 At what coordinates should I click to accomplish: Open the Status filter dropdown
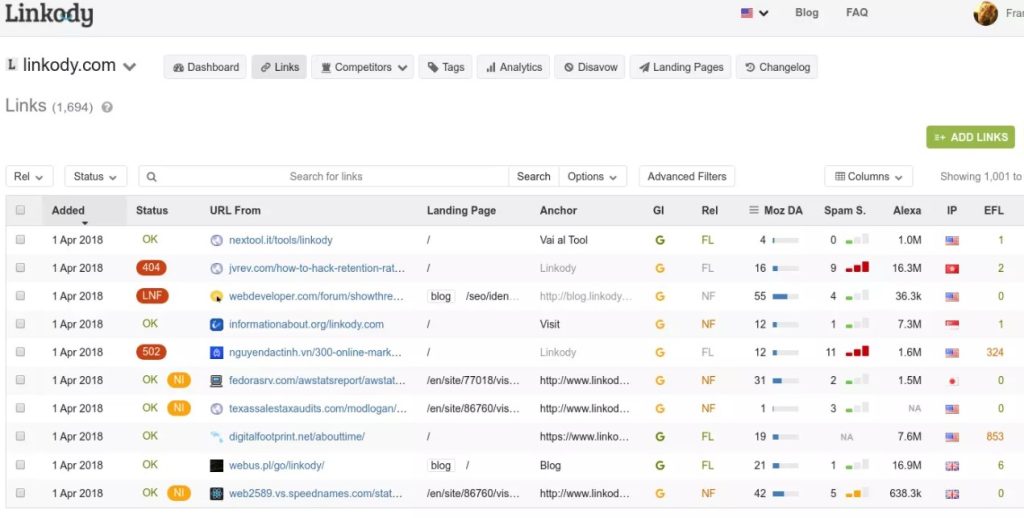[95, 176]
